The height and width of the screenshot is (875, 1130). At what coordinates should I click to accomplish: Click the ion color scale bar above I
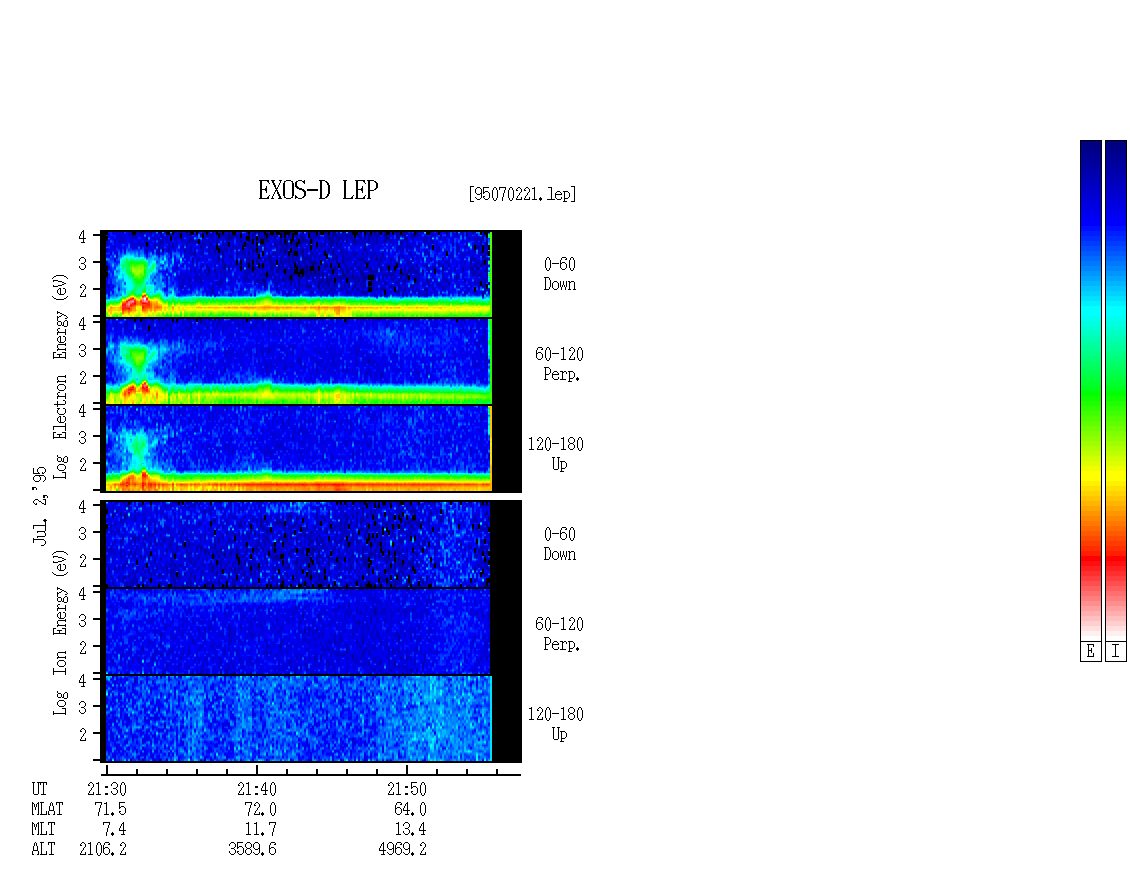[x=1116, y=390]
